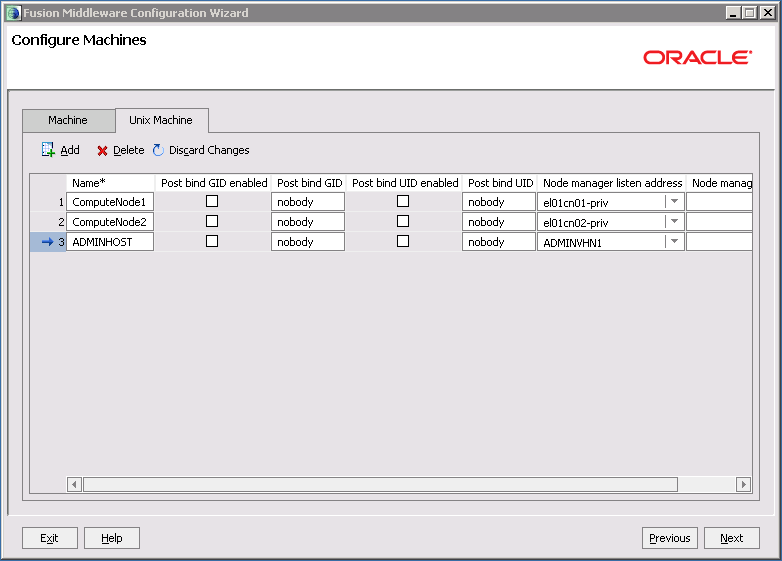Proceed with the Next button

(732, 538)
